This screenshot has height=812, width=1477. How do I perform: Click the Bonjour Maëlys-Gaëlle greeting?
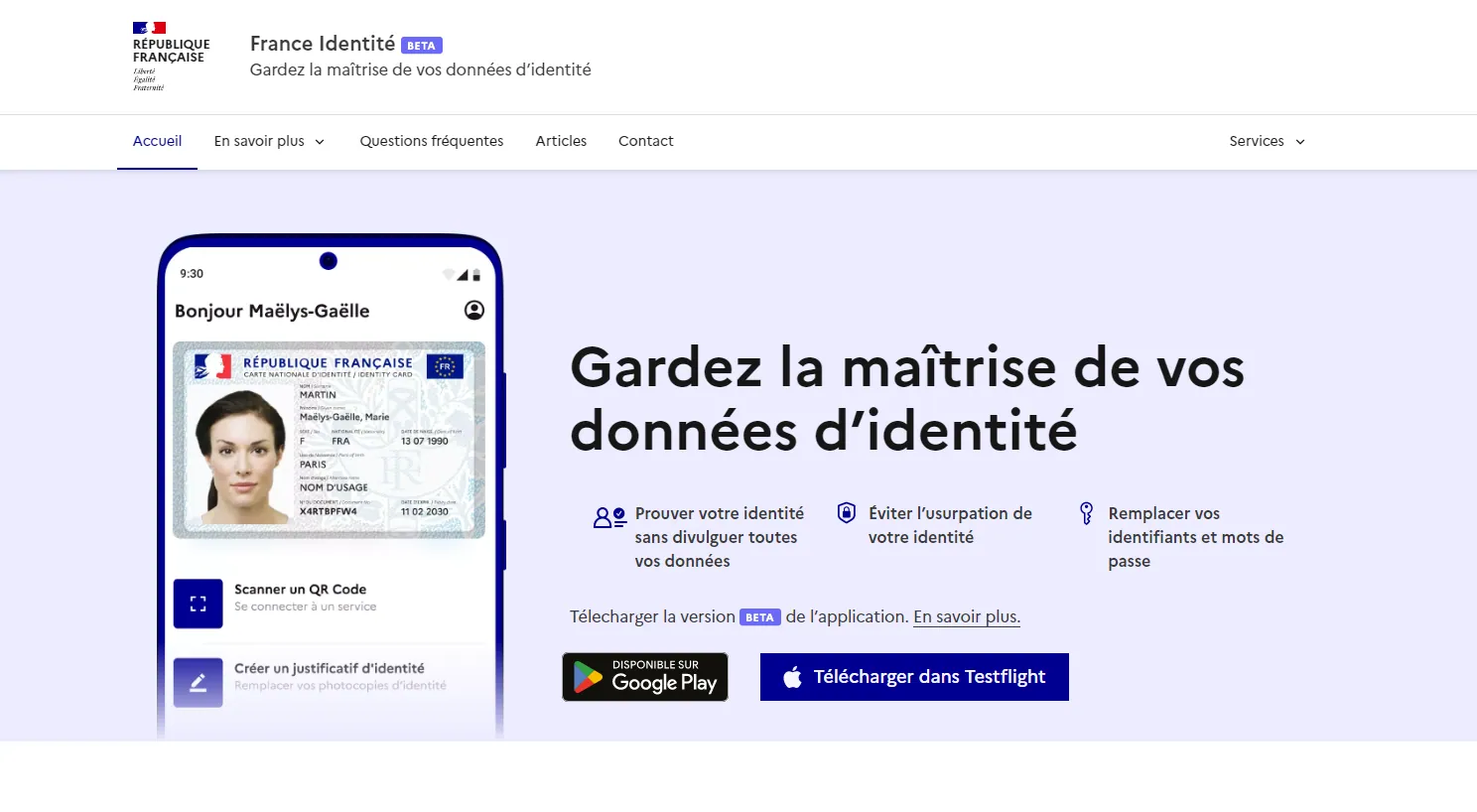tap(272, 311)
